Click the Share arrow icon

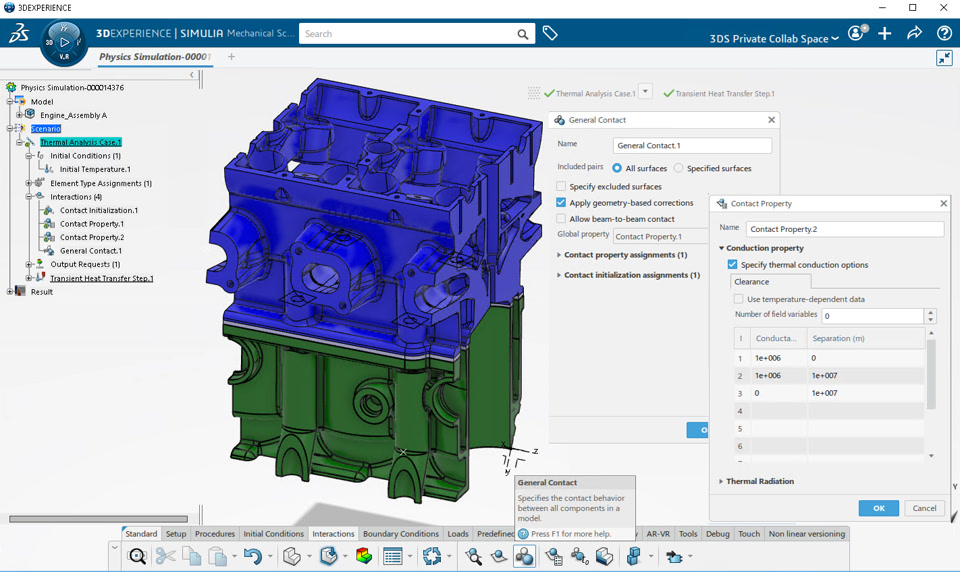pyautogui.click(x=914, y=33)
